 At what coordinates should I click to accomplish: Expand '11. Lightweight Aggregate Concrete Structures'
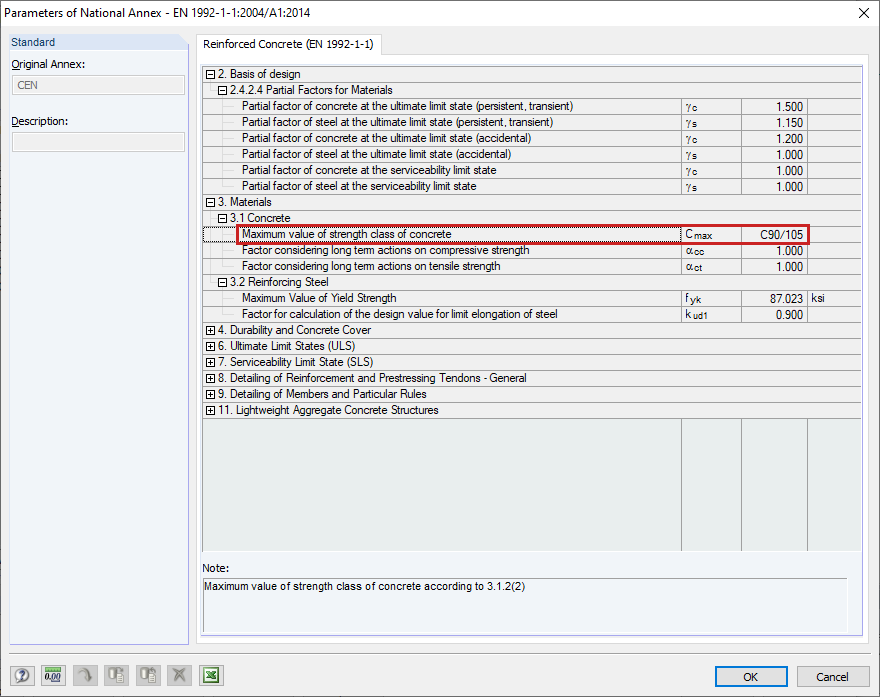pos(210,410)
